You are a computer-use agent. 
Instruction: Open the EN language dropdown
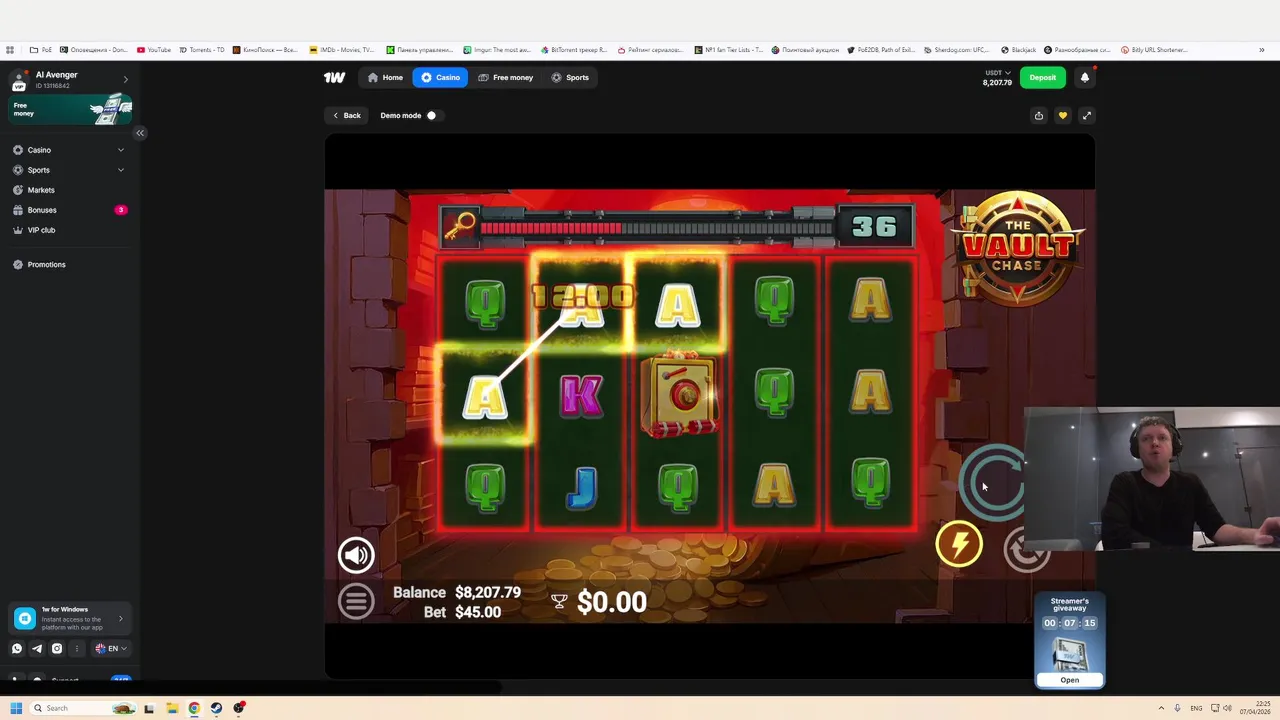pyautogui.click(x=111, y=648)
